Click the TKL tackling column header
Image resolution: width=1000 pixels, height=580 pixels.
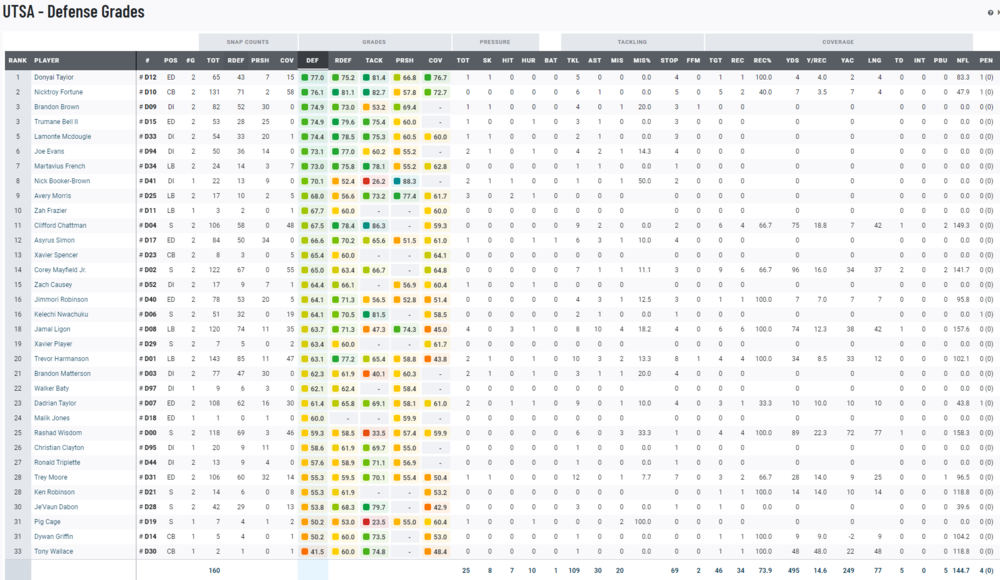[573, 60]
